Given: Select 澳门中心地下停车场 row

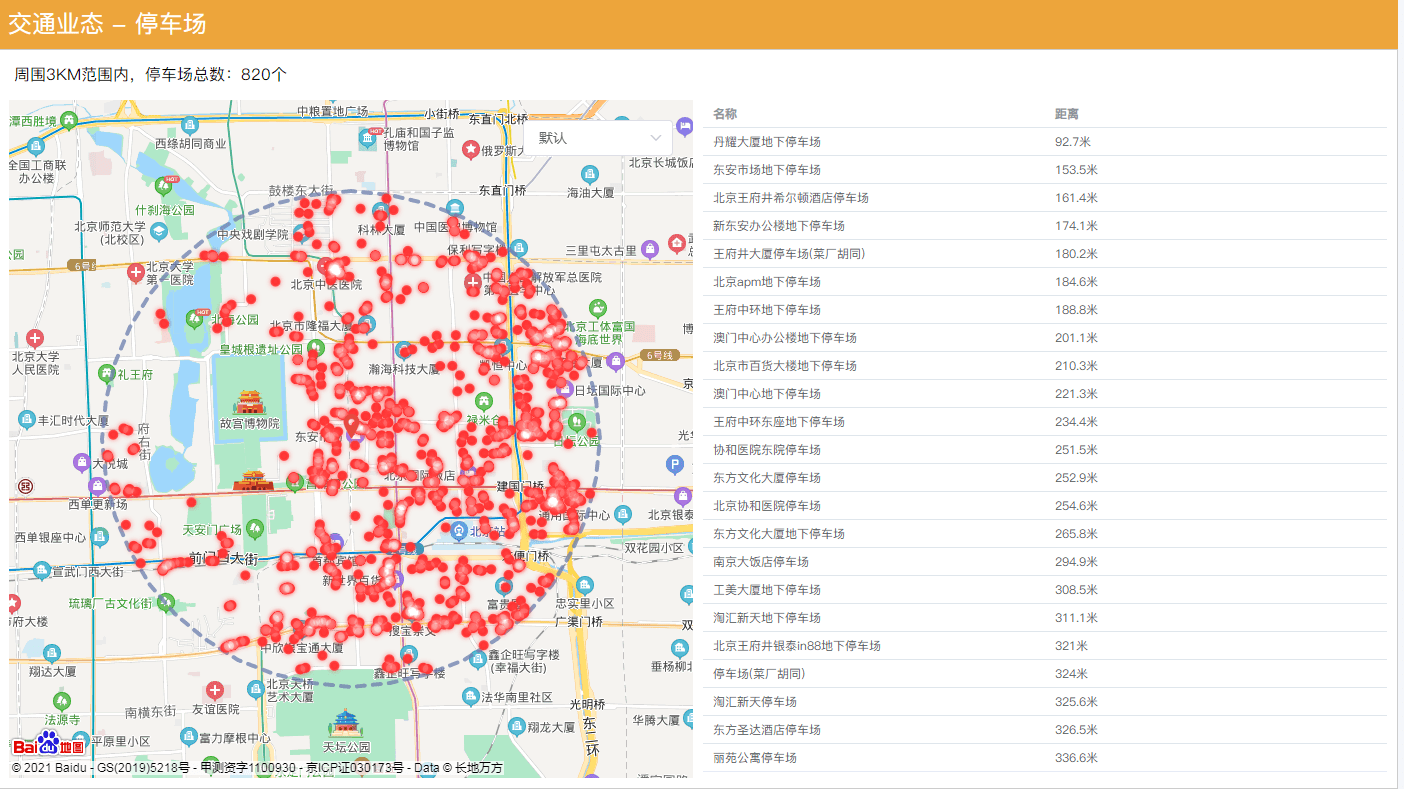Looking at the screenshot, I should click(x=1044, y=394).
